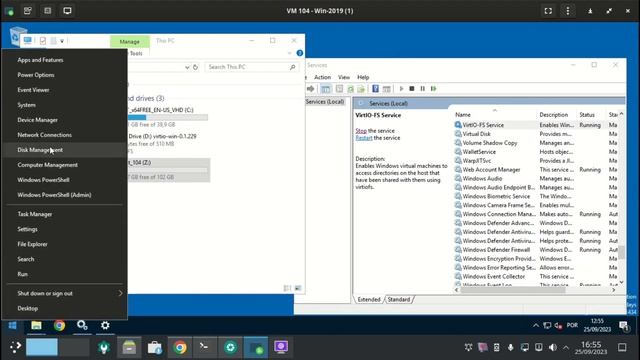The image size is (640, 360).
Task: Click the guest taskbar clock showing 12:55
Action: (597, 325)
